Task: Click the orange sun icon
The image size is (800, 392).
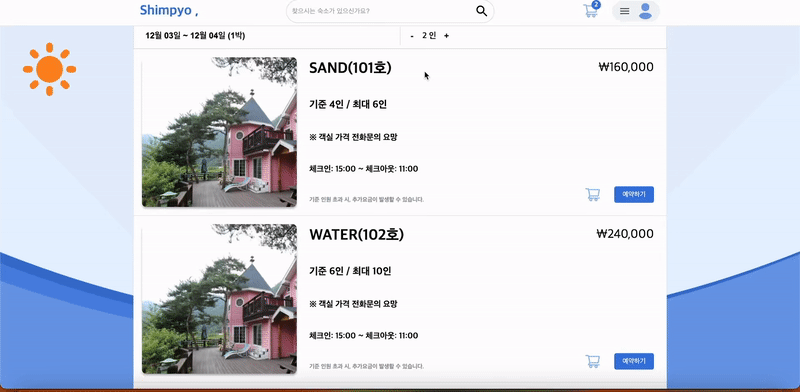Action: point(49,69)
